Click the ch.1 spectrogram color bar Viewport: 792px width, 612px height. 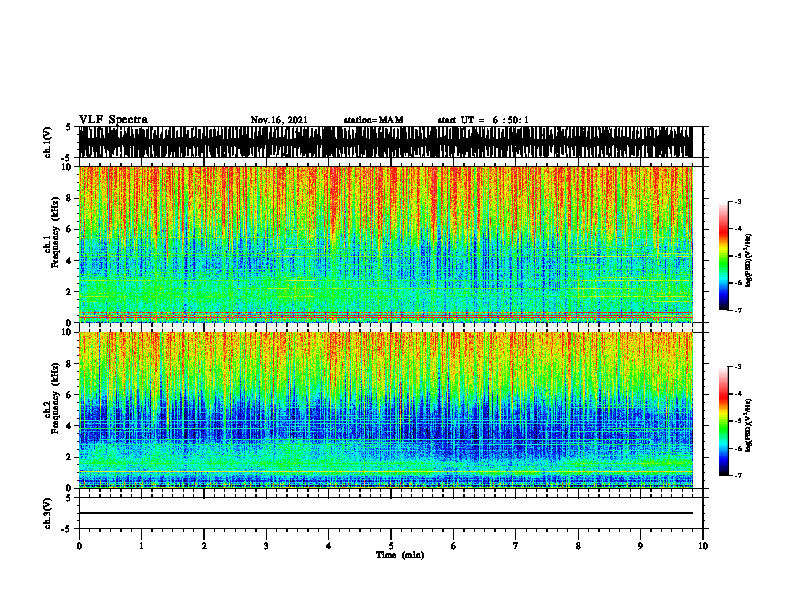[724, 256]
